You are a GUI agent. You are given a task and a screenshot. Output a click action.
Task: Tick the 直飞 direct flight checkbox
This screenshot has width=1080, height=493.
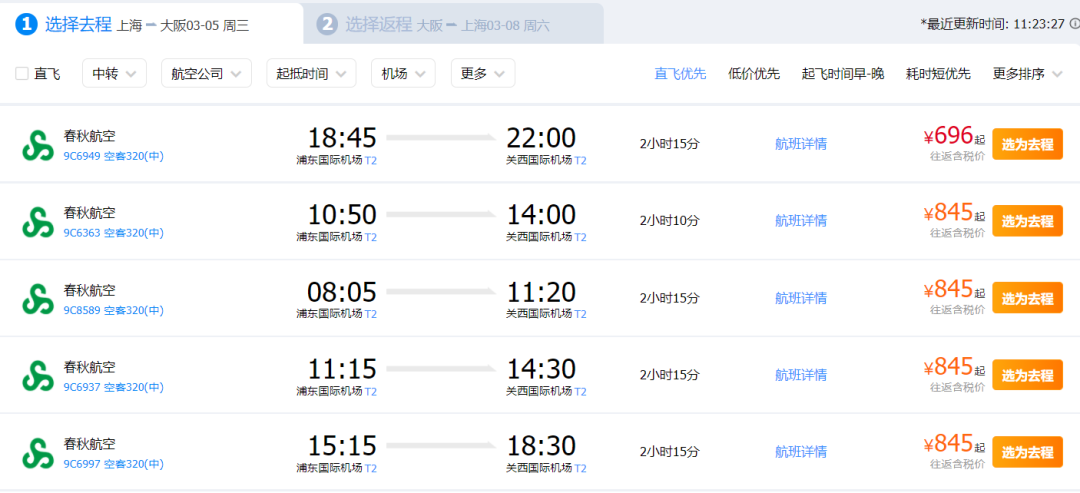22,73
